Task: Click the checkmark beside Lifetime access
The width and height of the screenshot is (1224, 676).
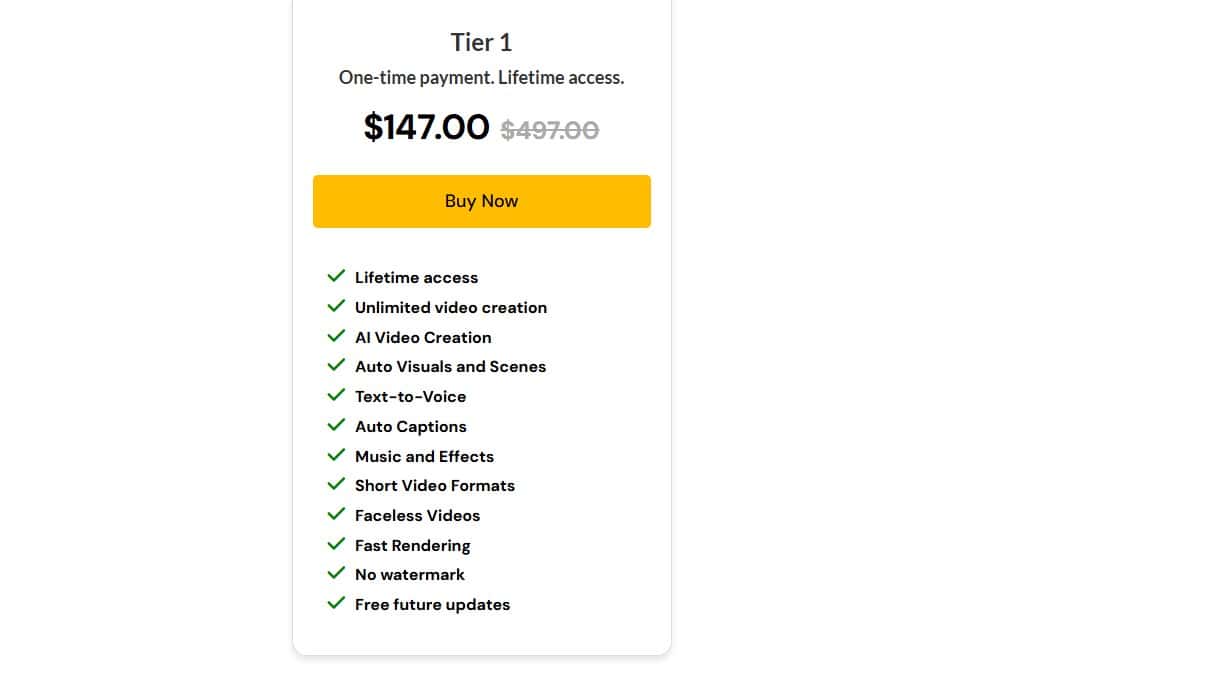Action: 337,276
